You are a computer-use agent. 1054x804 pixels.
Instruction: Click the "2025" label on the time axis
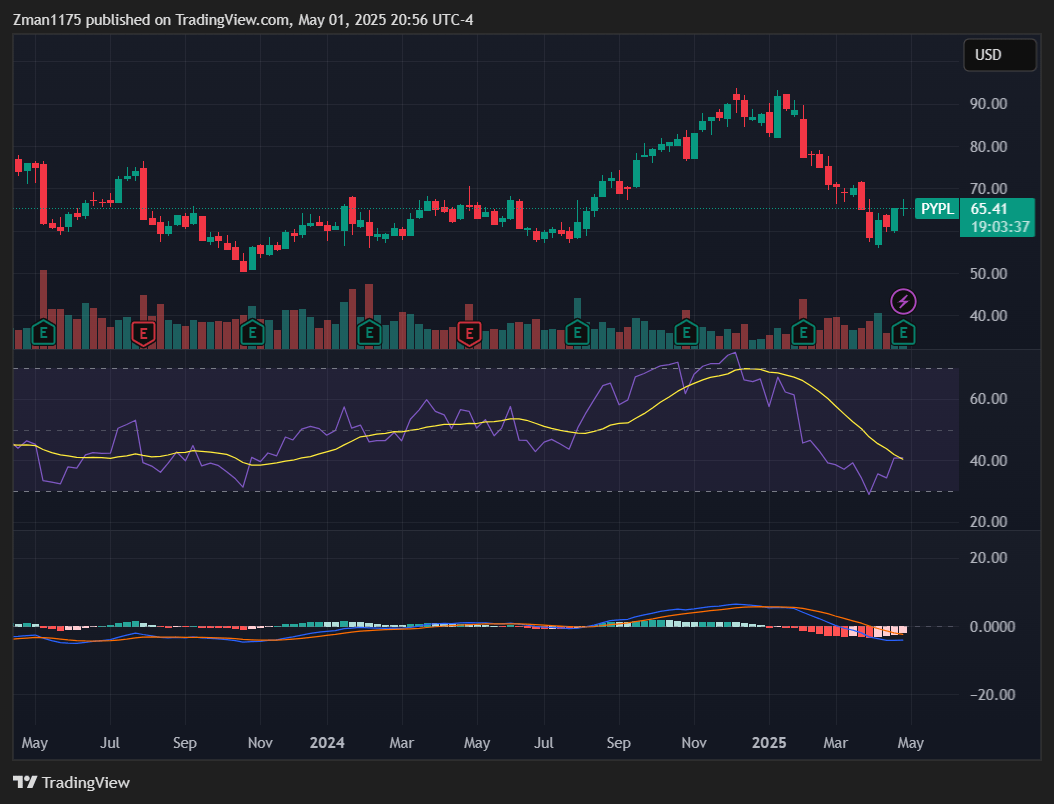point(769,743)
